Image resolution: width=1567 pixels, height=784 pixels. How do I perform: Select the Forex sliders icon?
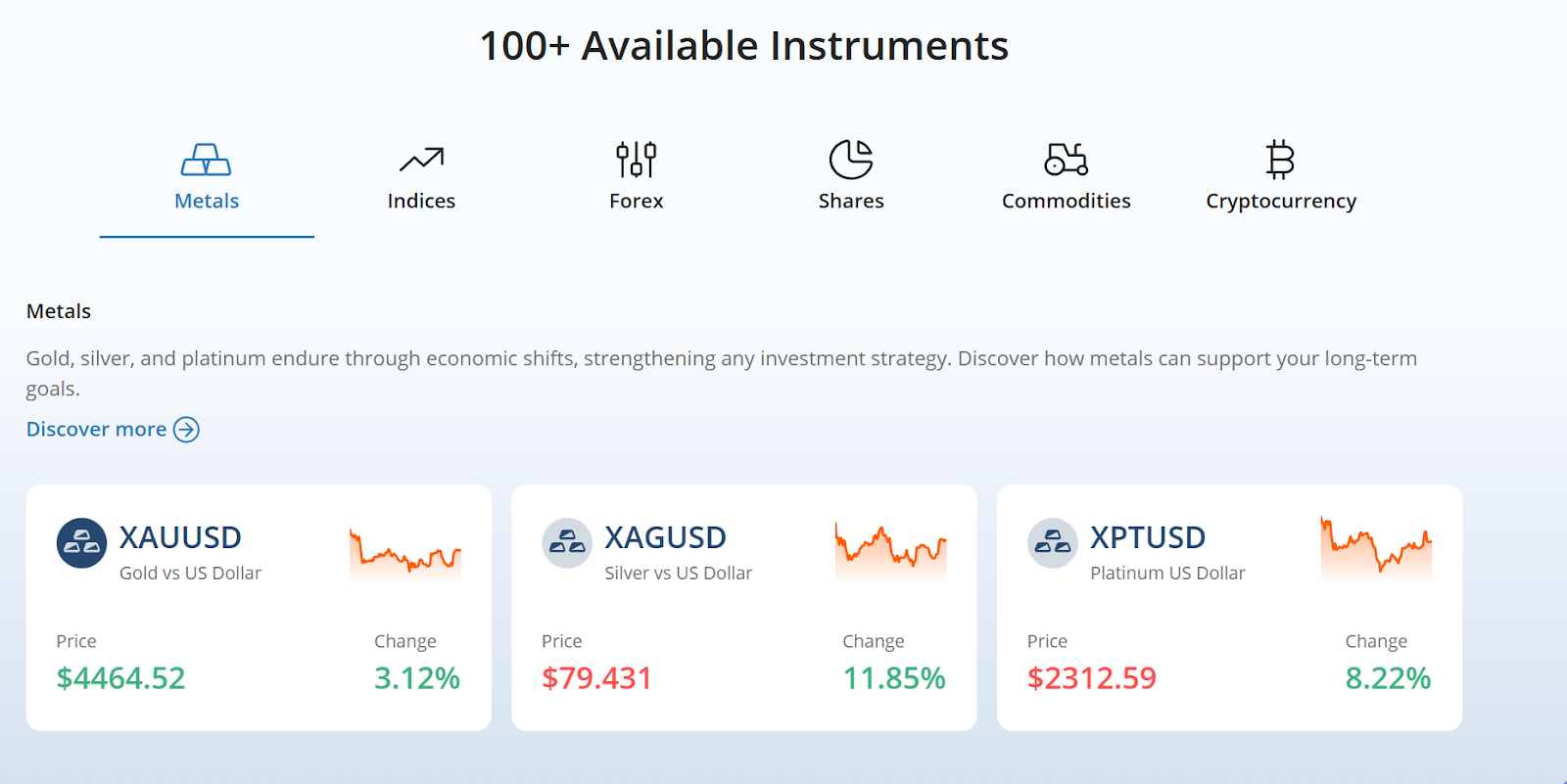[636, 160]
